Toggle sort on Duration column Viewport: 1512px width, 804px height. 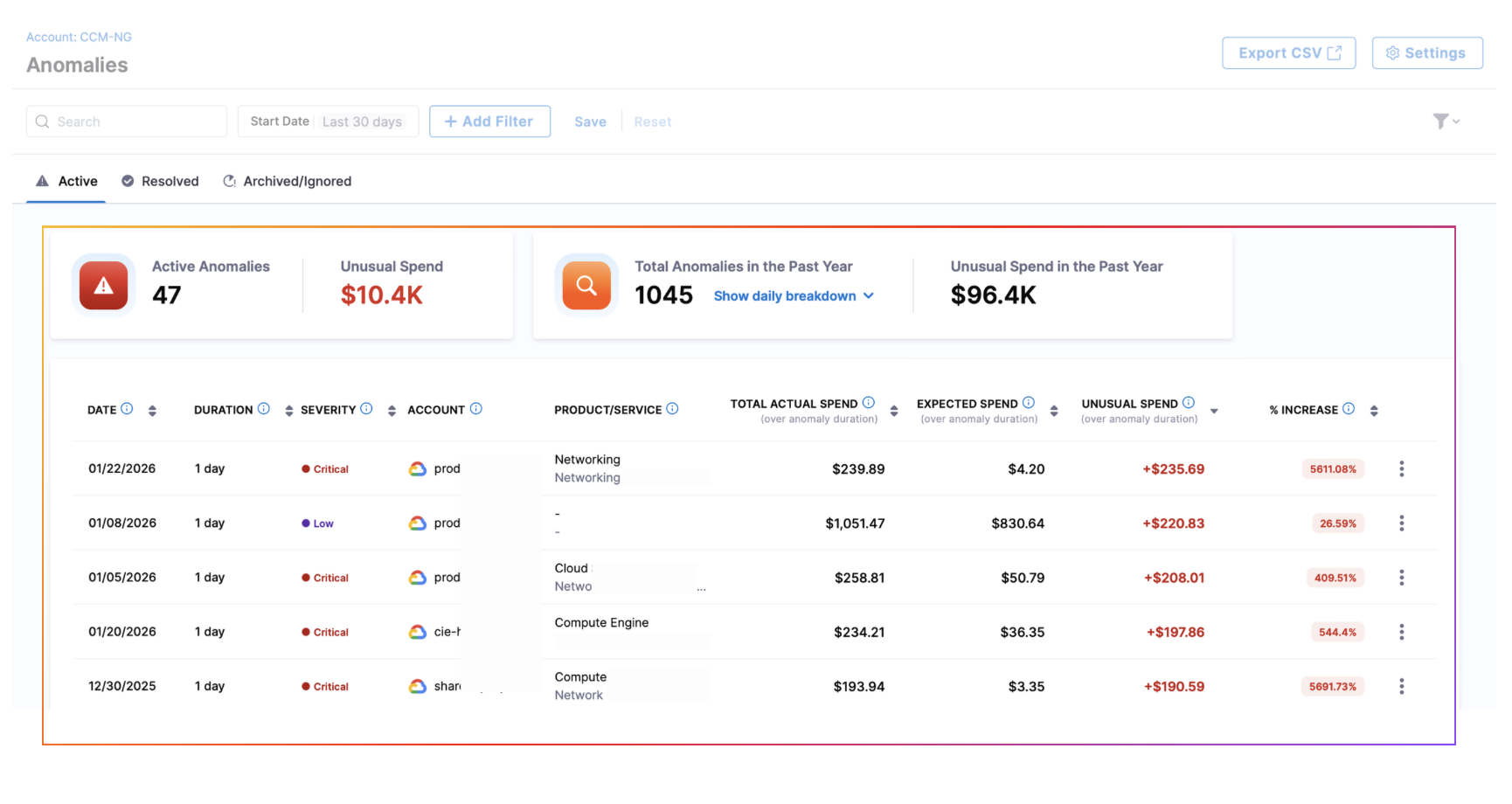(288, 411)
